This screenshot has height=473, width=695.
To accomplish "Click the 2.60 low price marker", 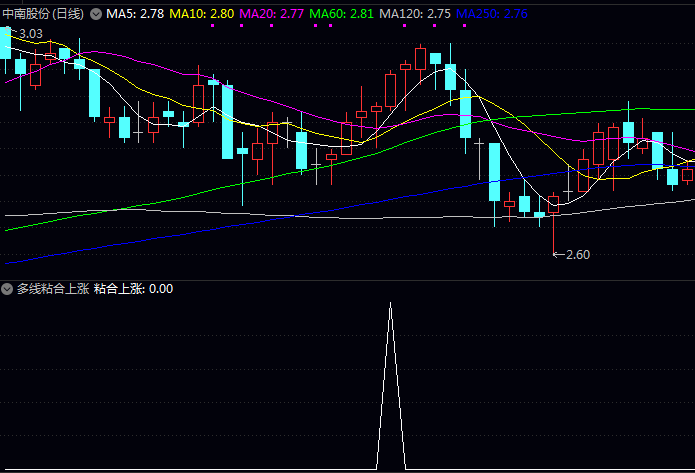I will (x=578, y=255).
